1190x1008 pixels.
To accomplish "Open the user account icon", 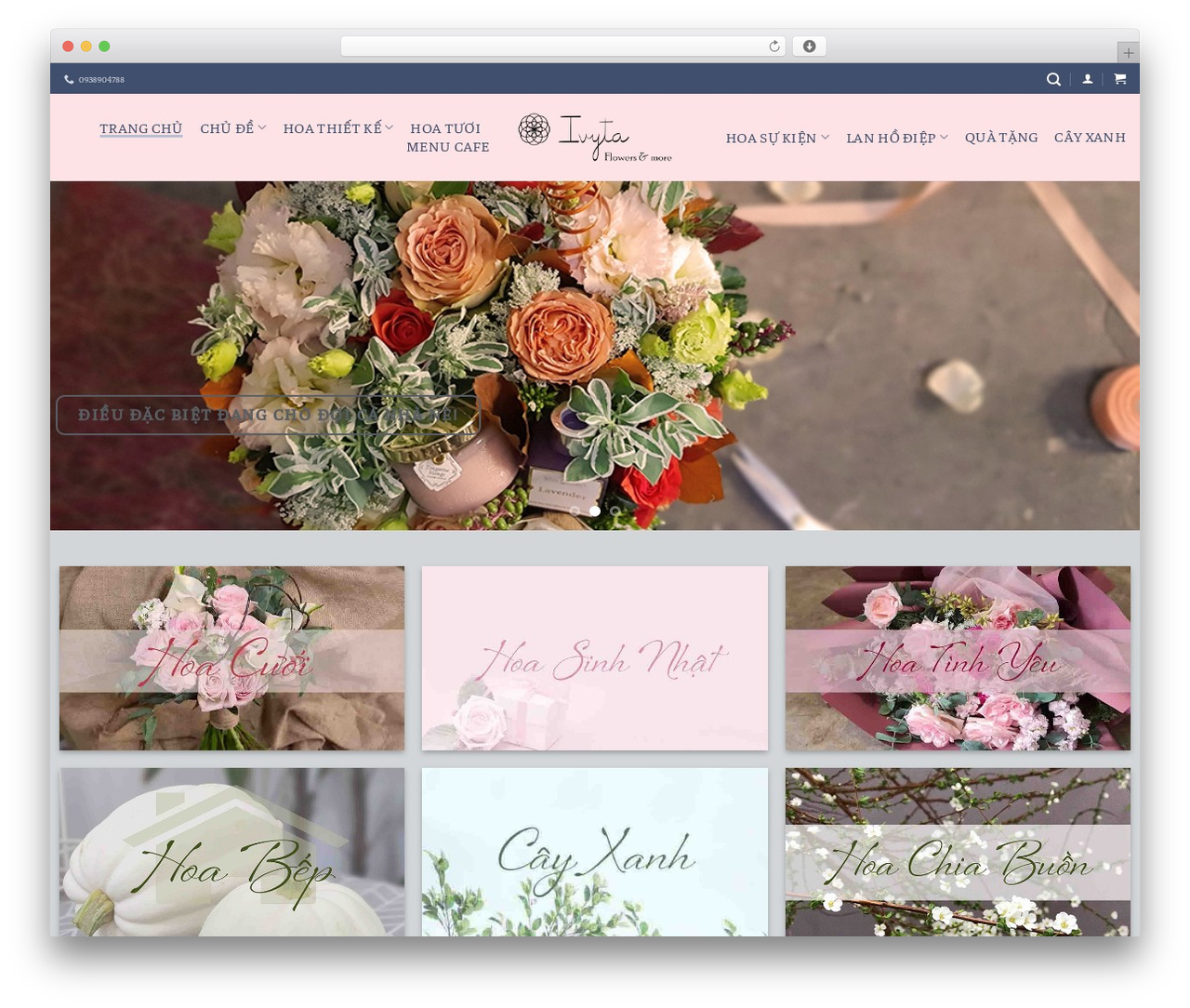I will click(1087, 79).
